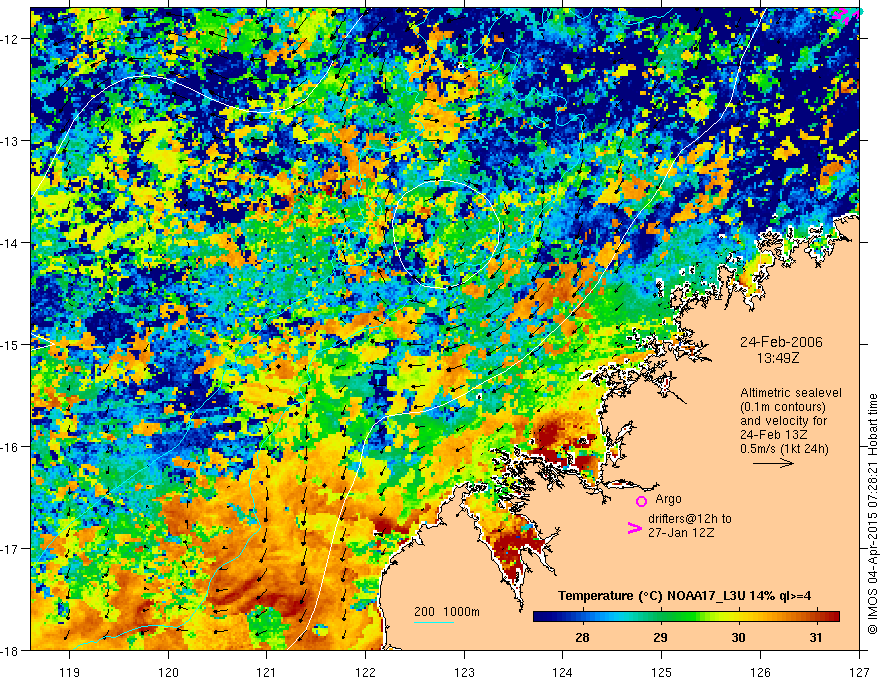The image size is (880, 680).
Task: Click the longitude axis label 123
Action: tap(464, 672)
